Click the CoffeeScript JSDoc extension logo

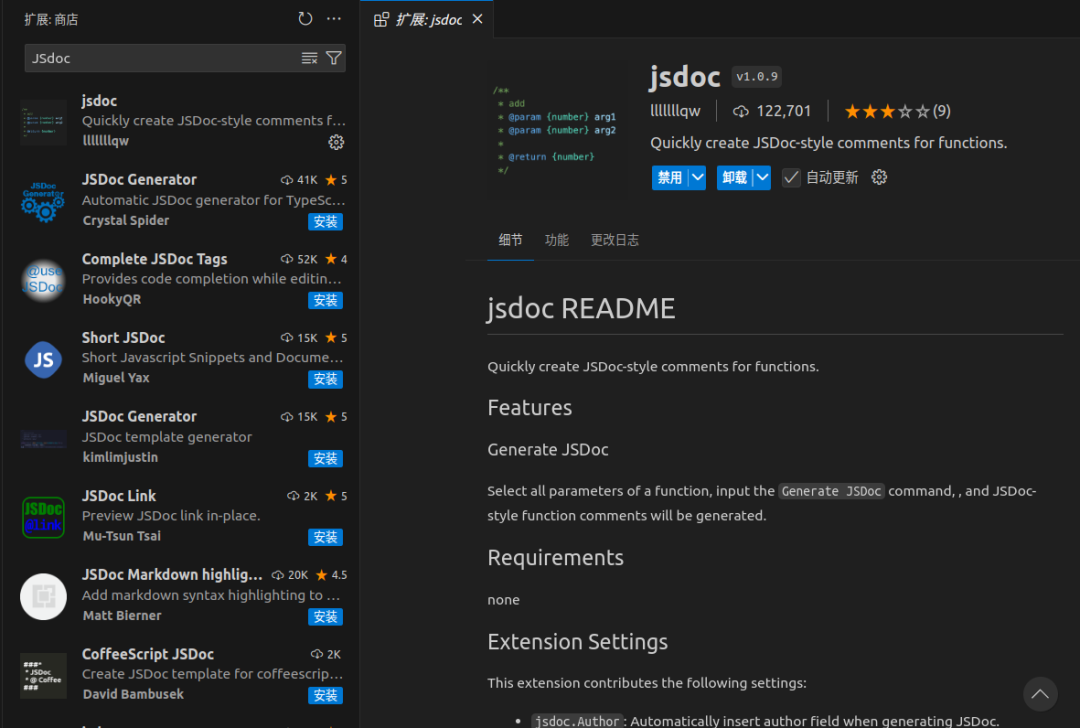click(43, 676)
